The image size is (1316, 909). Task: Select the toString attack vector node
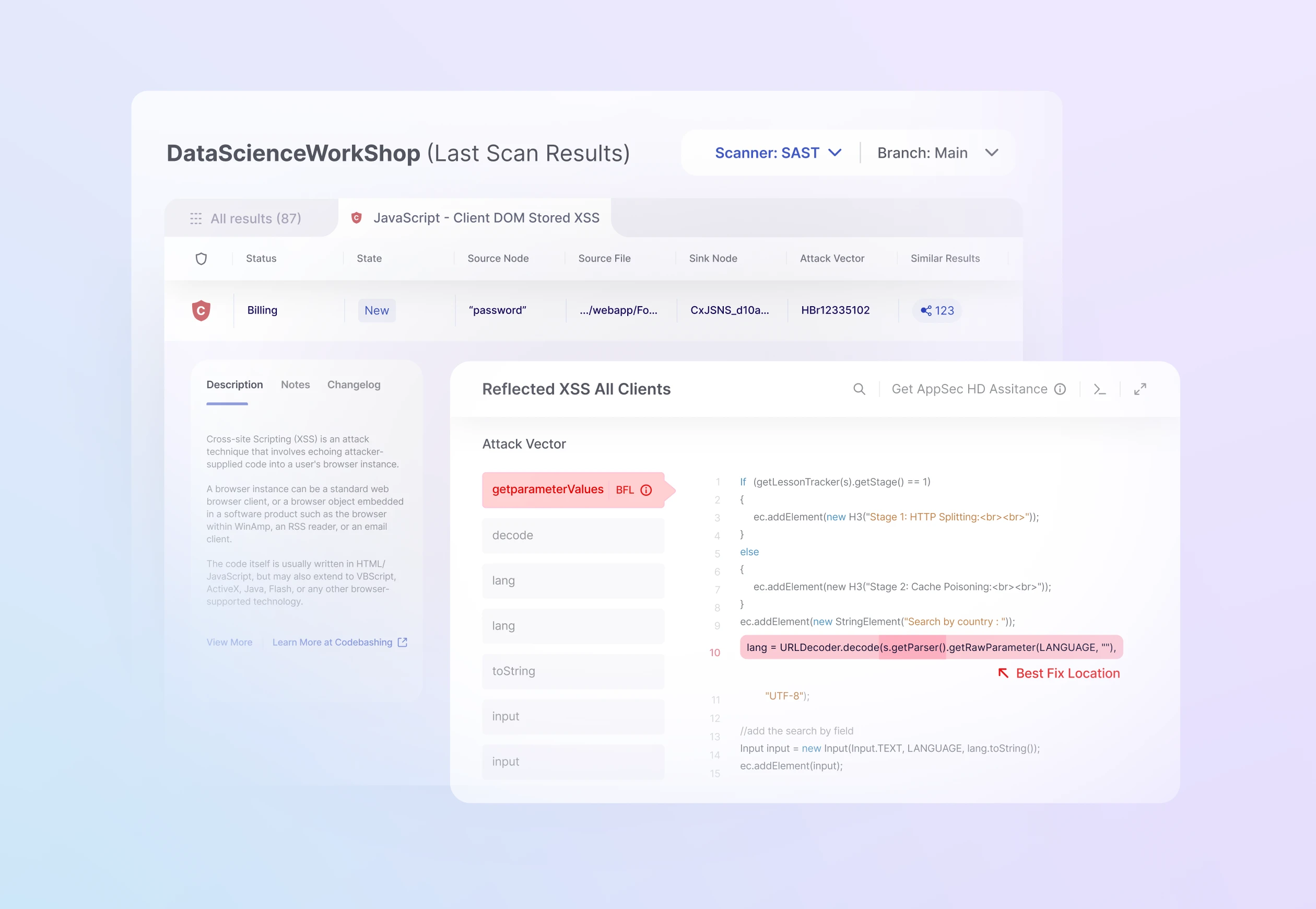coord(573,671)
